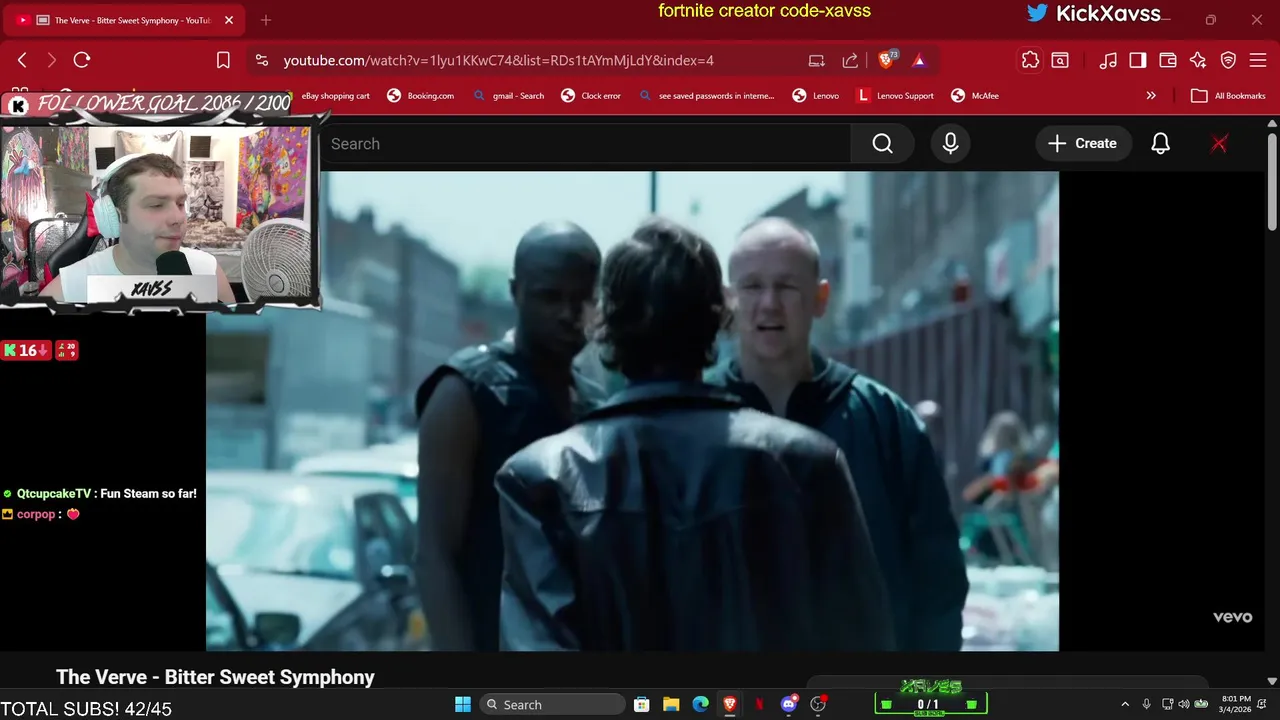Open the tab search icon in the toolbar
This screenshot has height=720, width=1280.
pos(1060,60)
